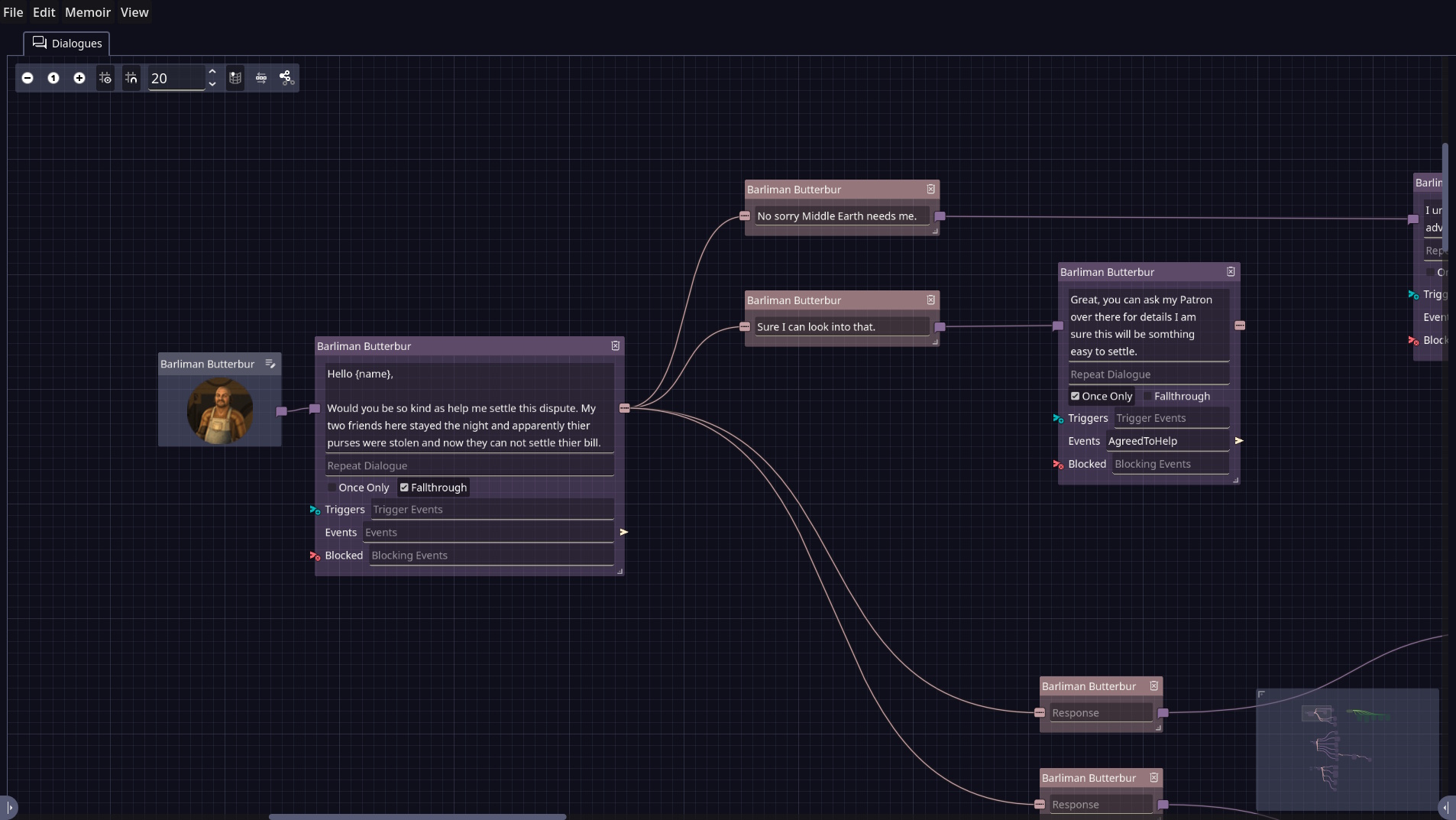Uncheck Once Only on the Great dialogue
The width and height of the screenshot is (1456, 820).
tap(1075, 396)
